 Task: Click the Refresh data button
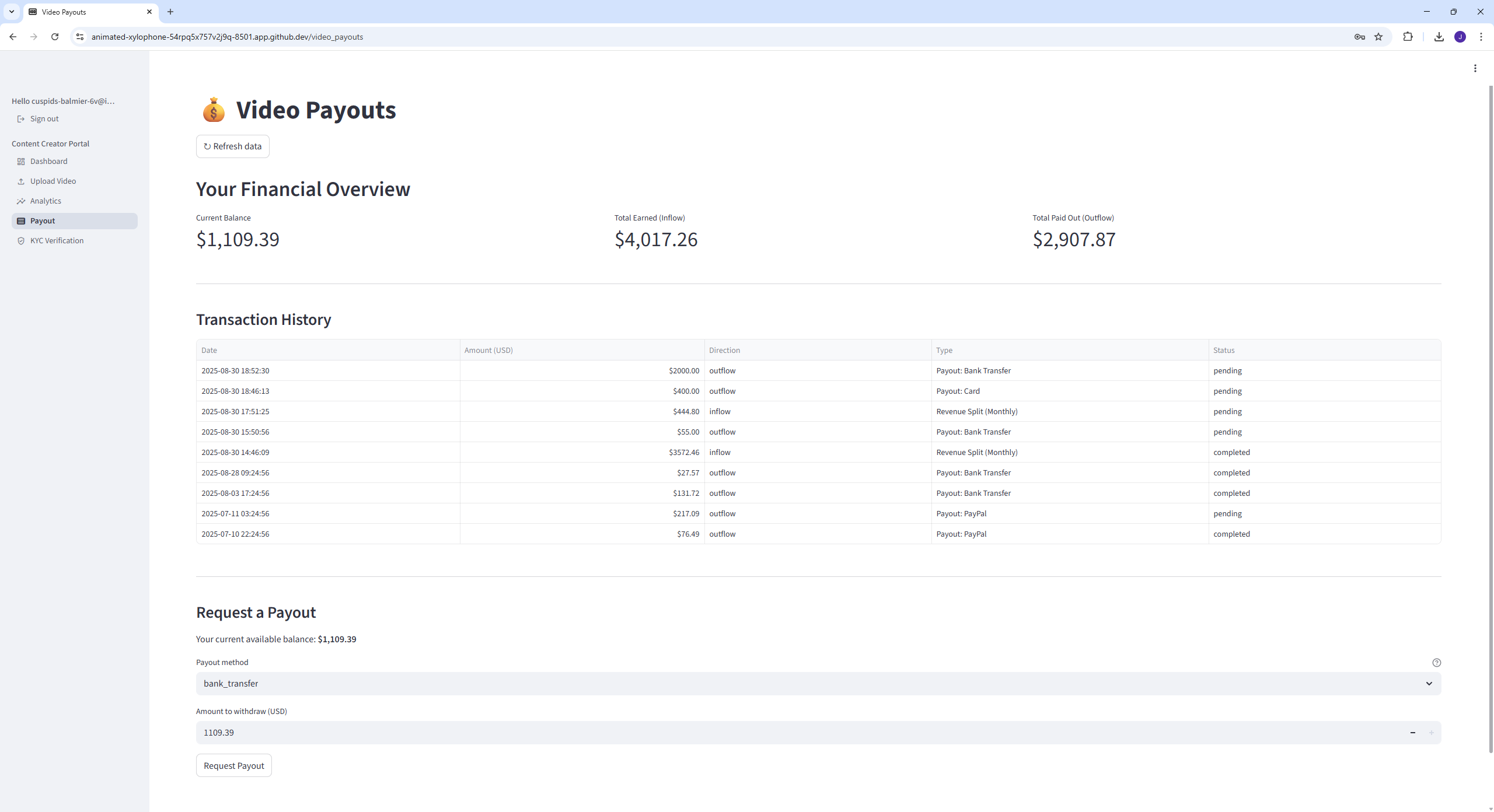coord(232,146)
